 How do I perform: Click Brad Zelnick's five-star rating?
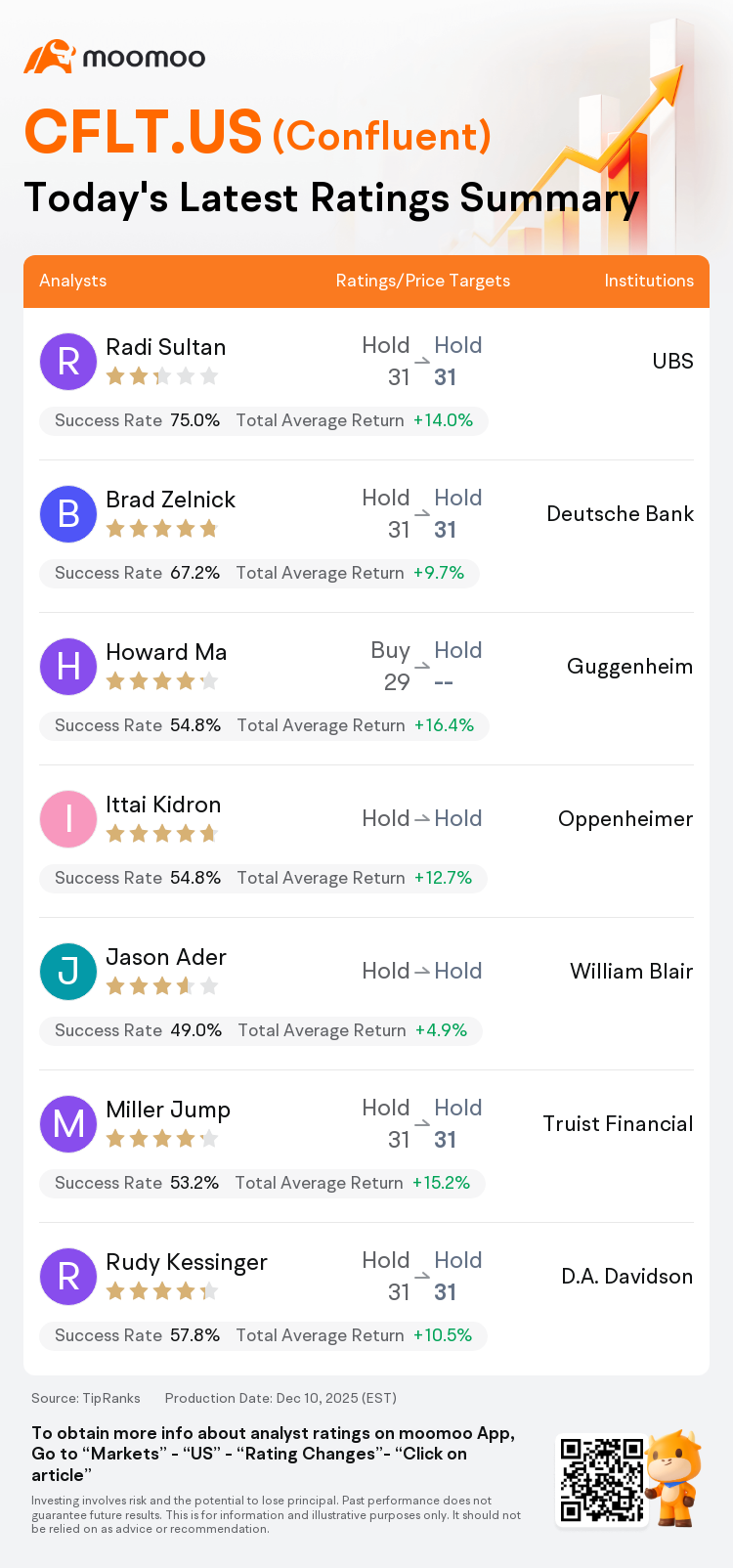click(x=161, y=529)
